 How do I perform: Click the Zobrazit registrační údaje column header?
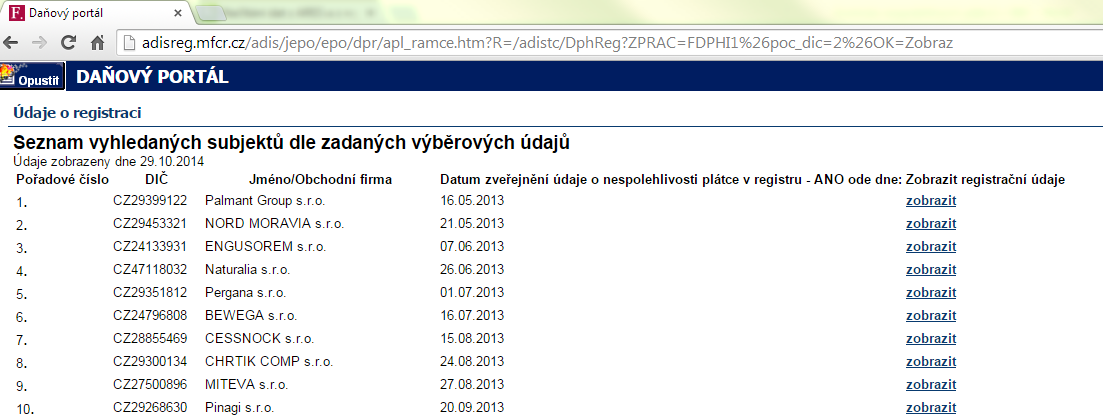(x=986, y=179)
